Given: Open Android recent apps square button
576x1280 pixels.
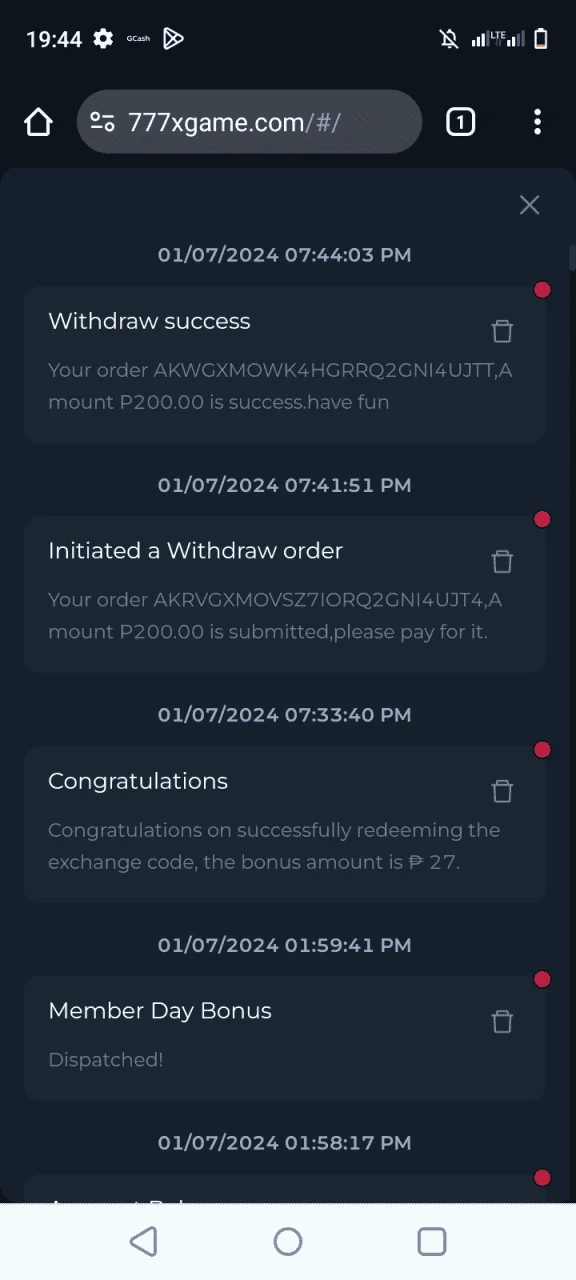Looking at the screenshot, I should (x=432, y=1241).
